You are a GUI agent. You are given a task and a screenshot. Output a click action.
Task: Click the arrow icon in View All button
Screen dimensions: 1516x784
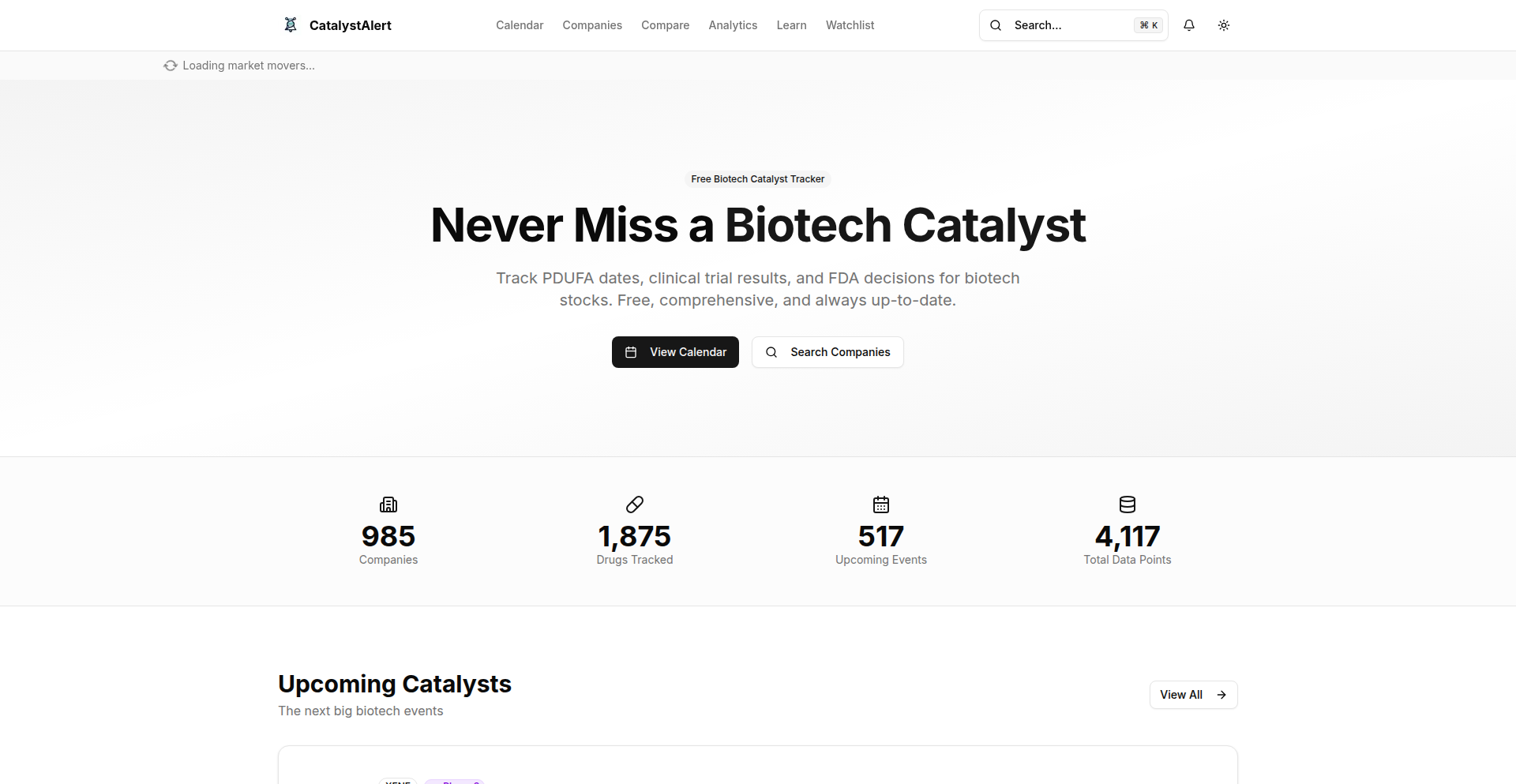pos(1220,695)
